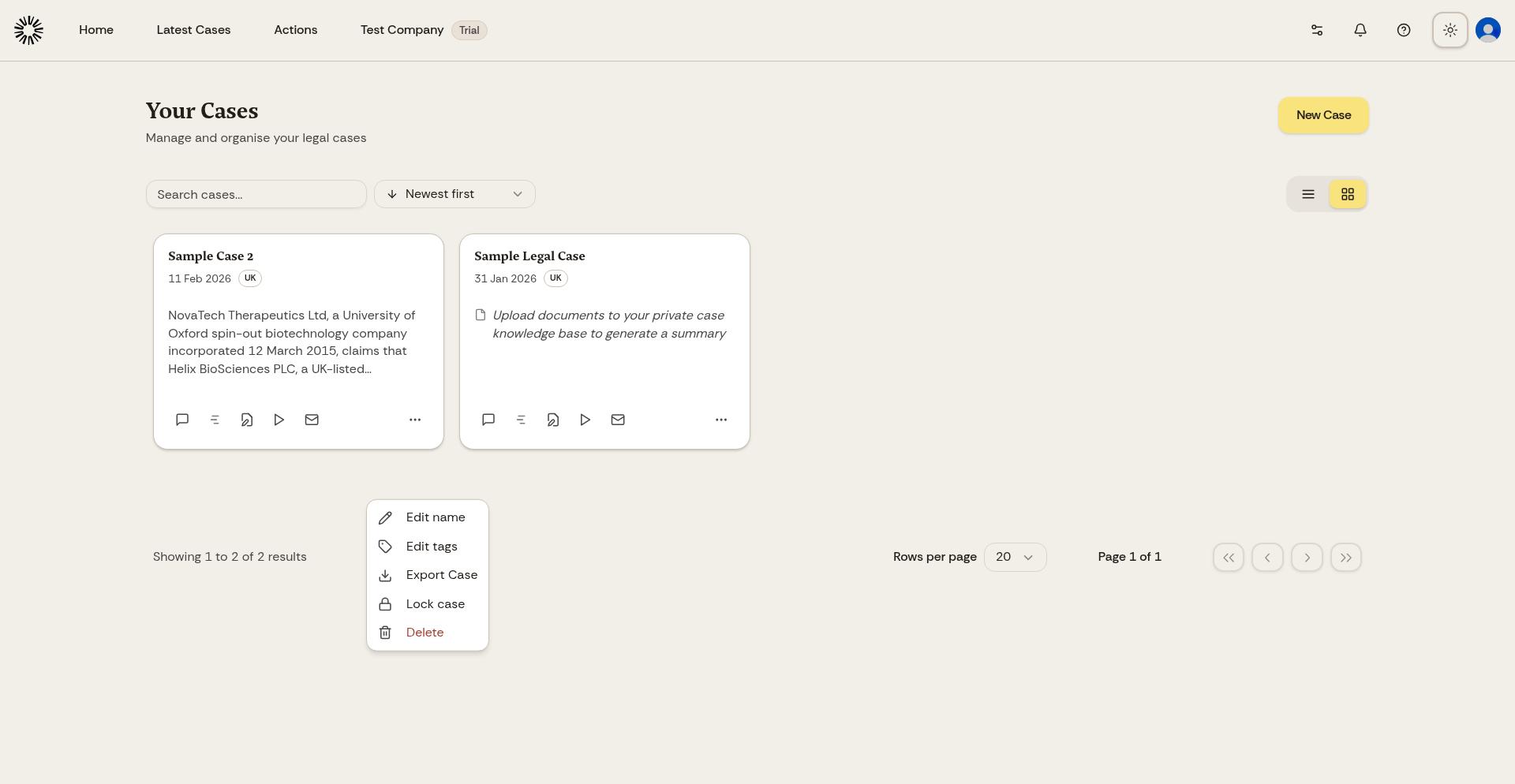
Task: Choose Delete in the open menu
Action: click(425, 633)
